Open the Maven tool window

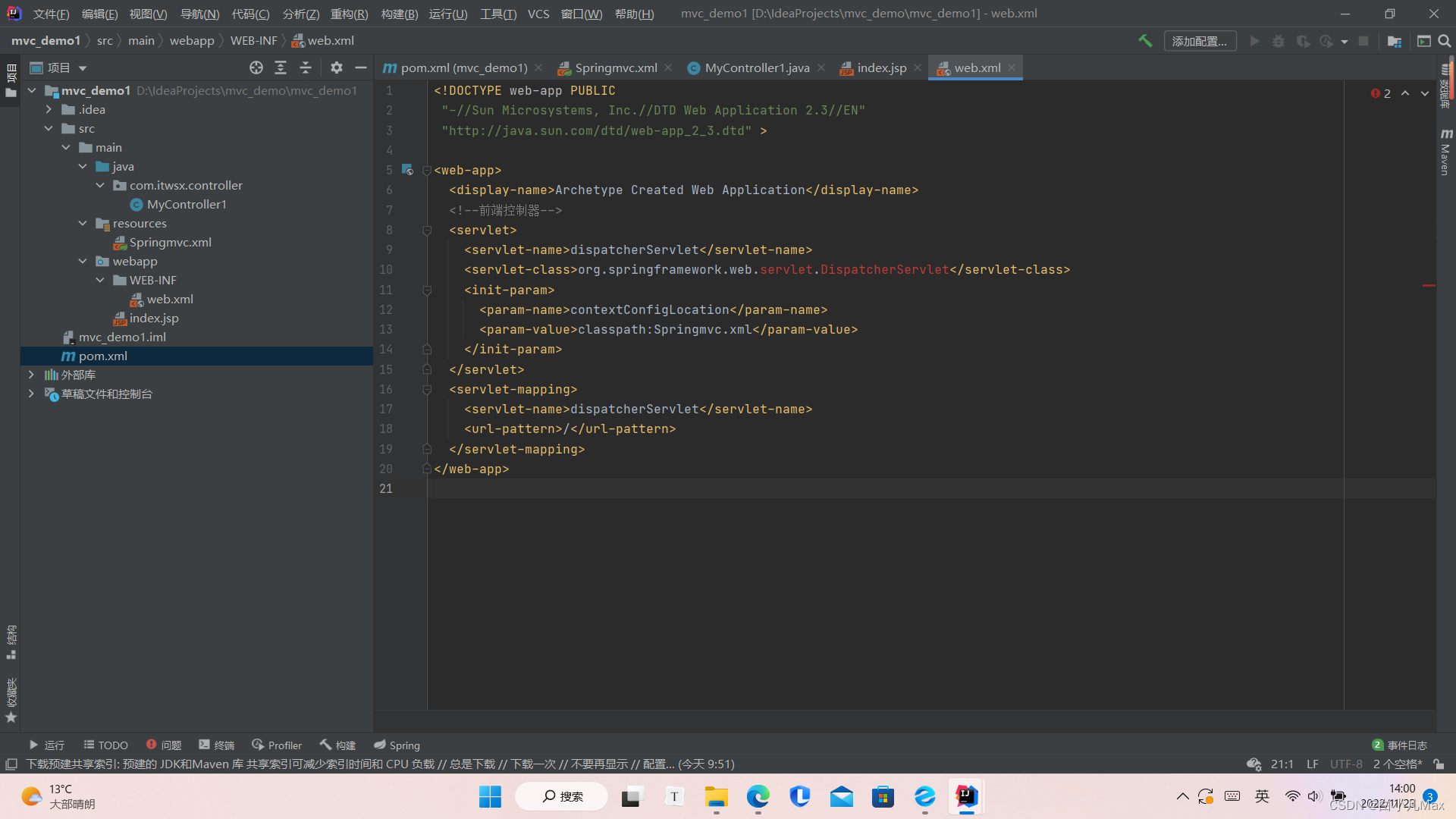pos(1445,152)
